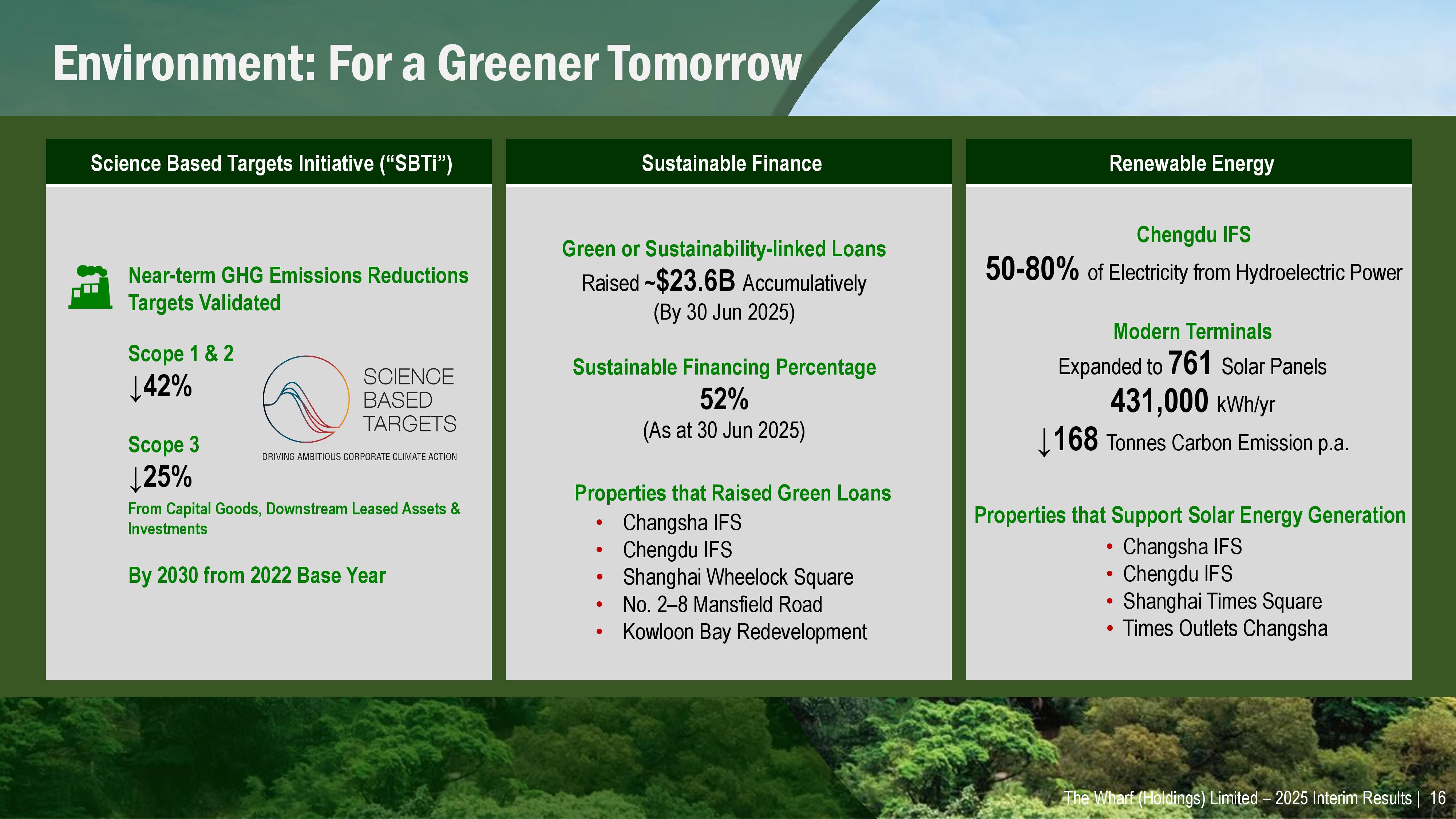Click the red bullet before Changsha IFS green loans

point(599,523)
